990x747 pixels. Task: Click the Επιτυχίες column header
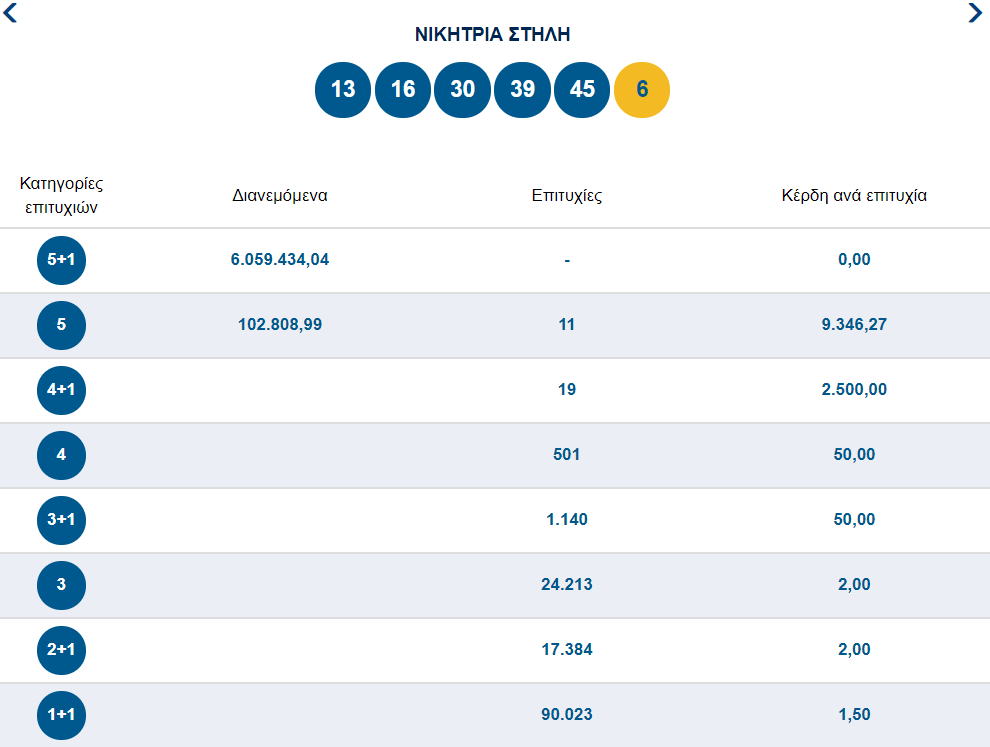[x=567, y=196]
